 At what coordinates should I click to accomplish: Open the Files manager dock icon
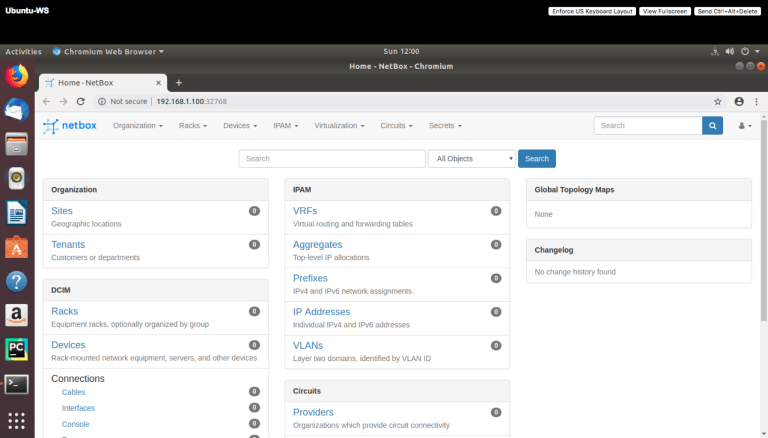point(17,145)
